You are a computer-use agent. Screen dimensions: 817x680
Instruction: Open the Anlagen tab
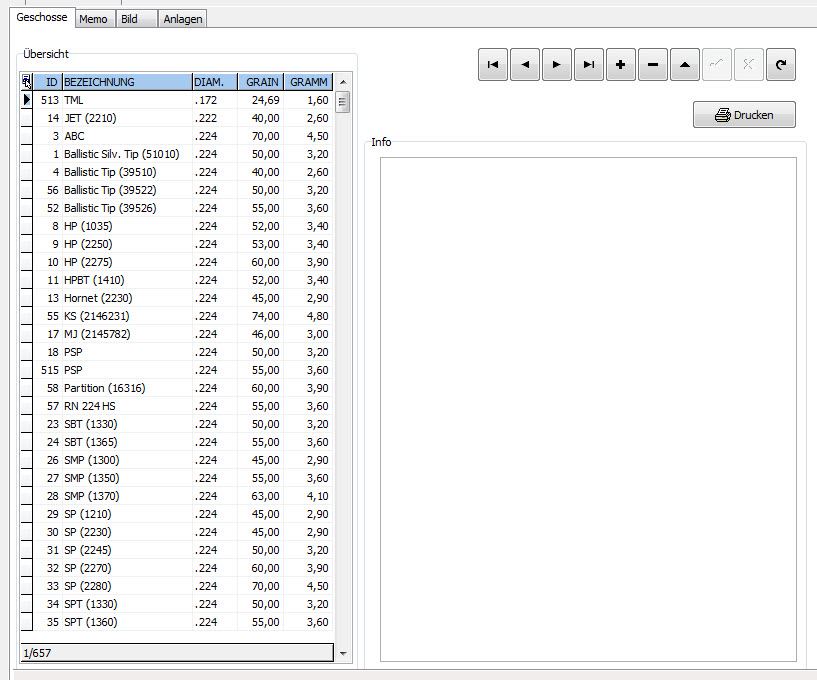182,19
